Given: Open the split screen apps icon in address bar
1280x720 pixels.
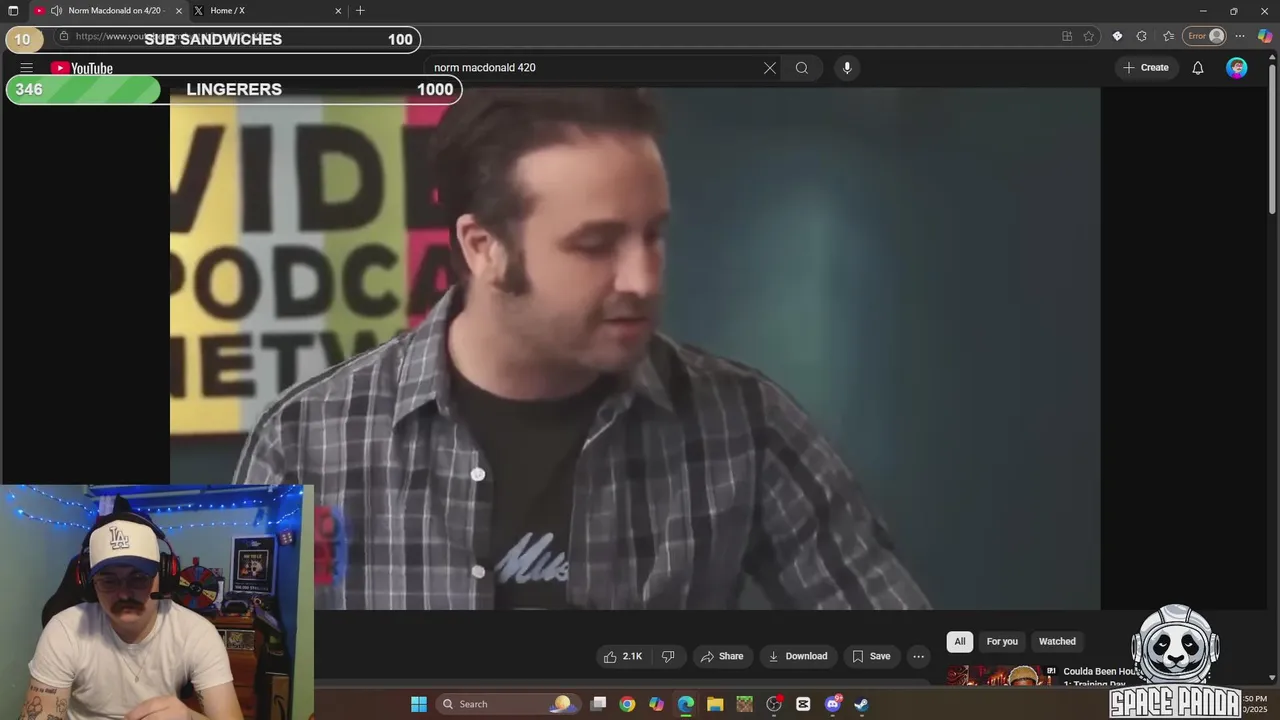Looking at the screenshot, I should (1067, 36).
